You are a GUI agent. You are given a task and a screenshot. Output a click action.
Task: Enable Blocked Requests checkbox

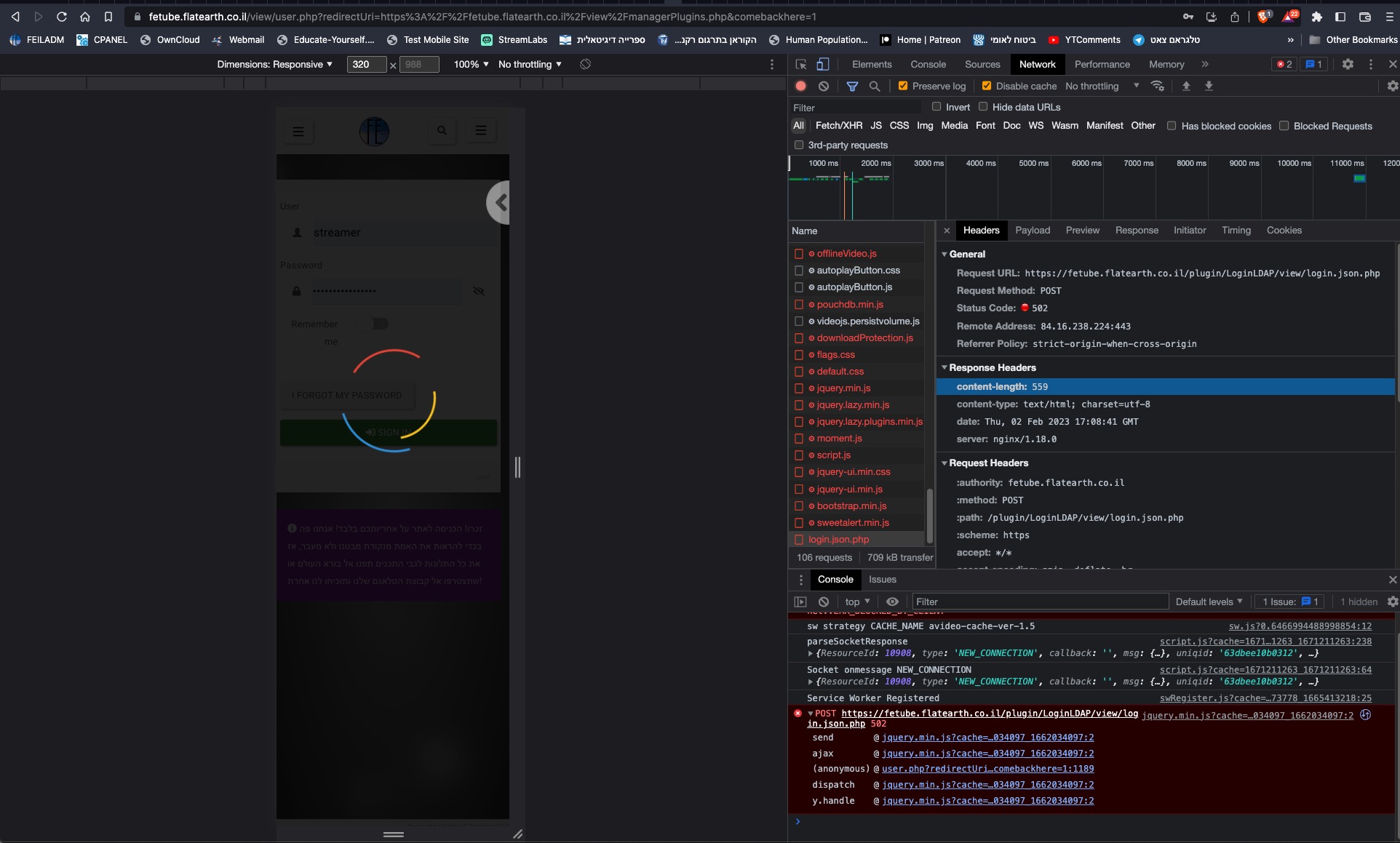coord(1284,126)
